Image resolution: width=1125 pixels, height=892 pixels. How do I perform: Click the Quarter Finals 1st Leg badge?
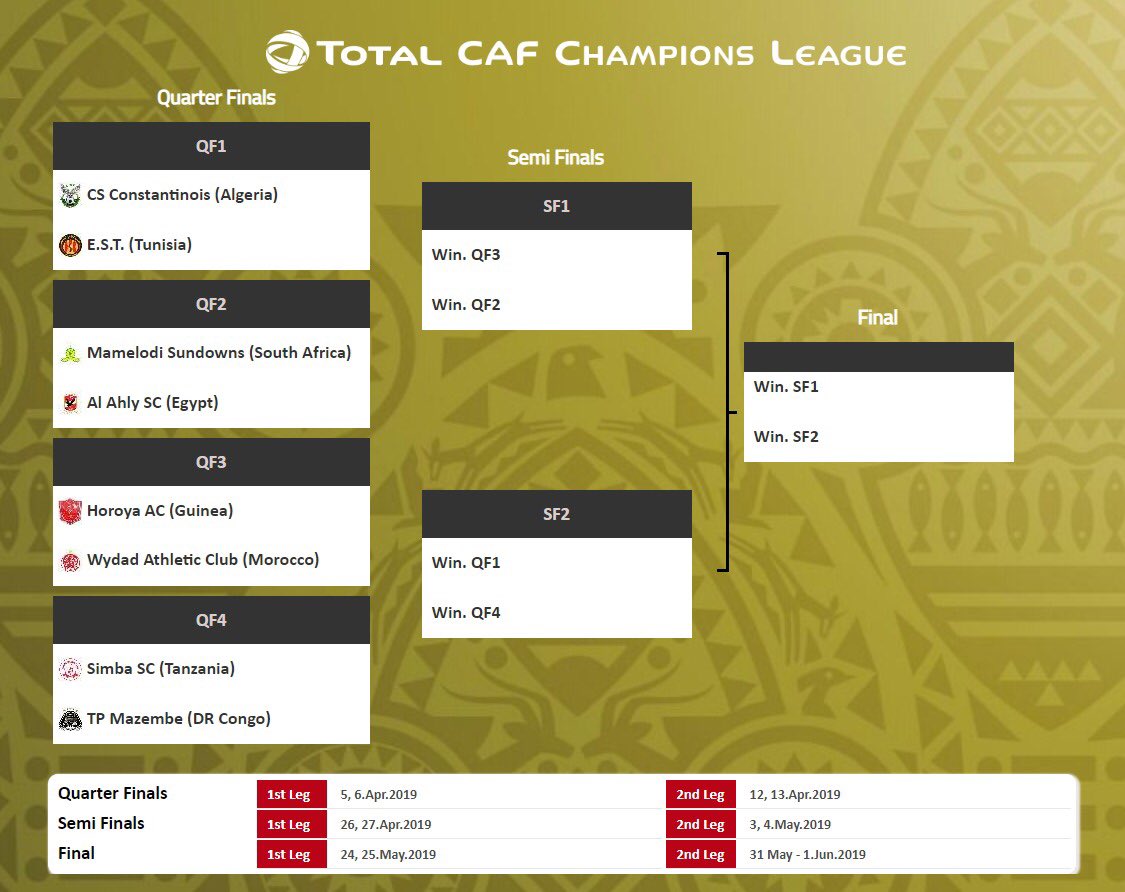tap(289, 795)
